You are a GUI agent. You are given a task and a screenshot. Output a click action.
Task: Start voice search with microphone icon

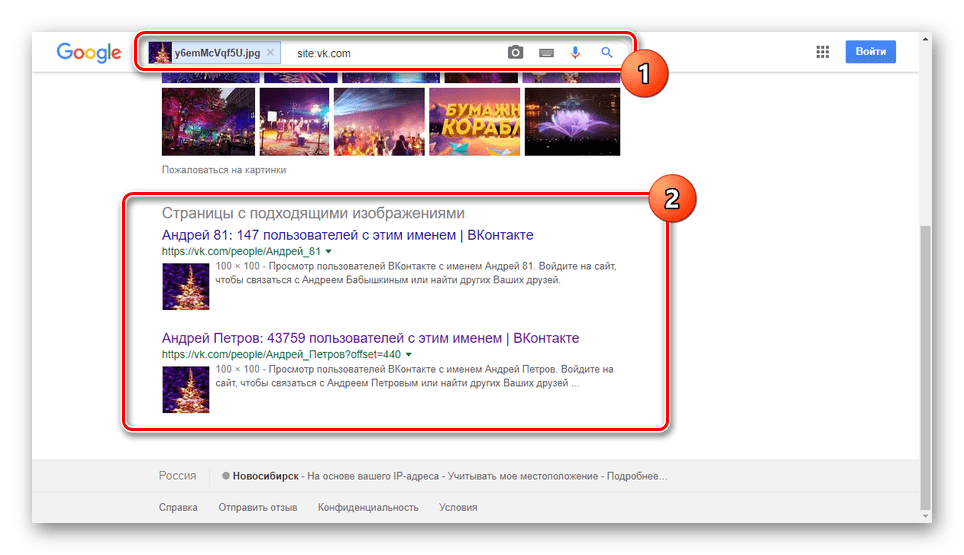[575, 53]
